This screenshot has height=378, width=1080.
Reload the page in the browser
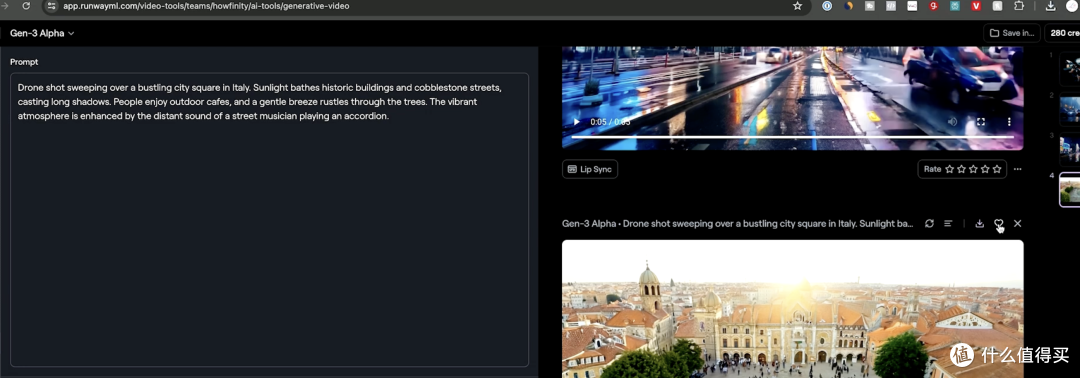25,6
